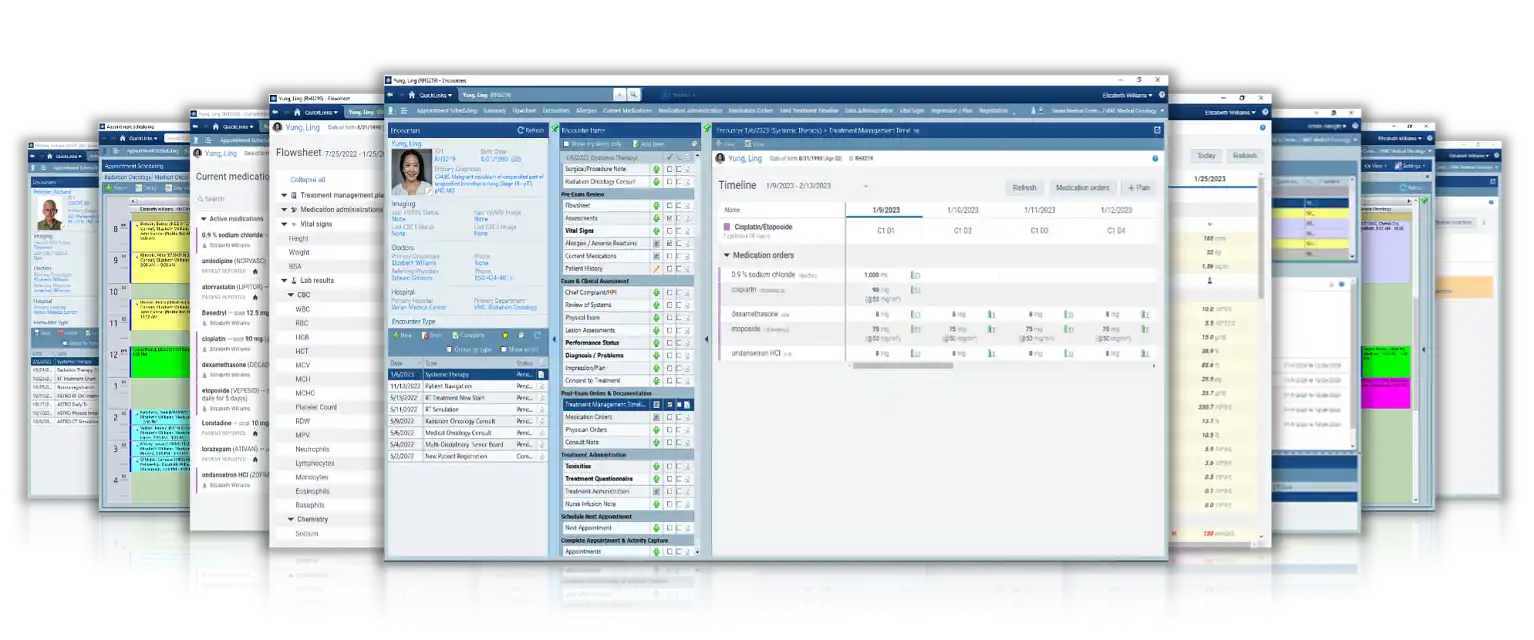Check the Show my item only checkbox
1534x640 pixels.
566,144
